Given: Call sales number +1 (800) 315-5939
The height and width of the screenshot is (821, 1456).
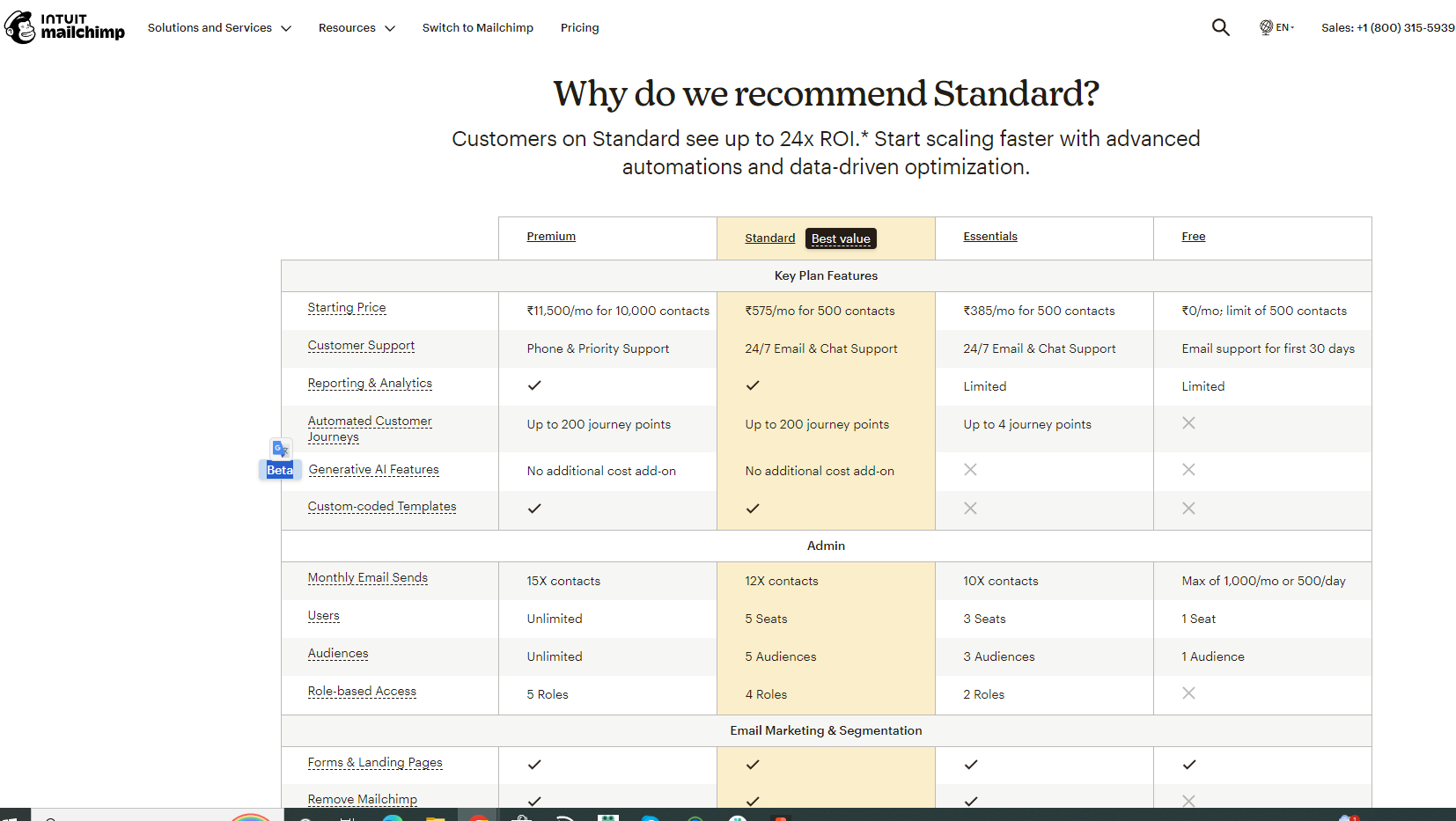Looking at the screenshot, I should point(1387,28).
